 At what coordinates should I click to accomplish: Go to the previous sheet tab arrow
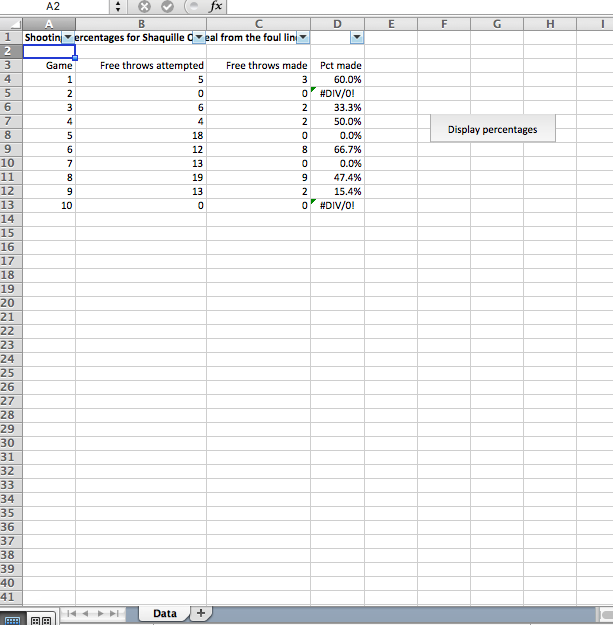(85, 613)
